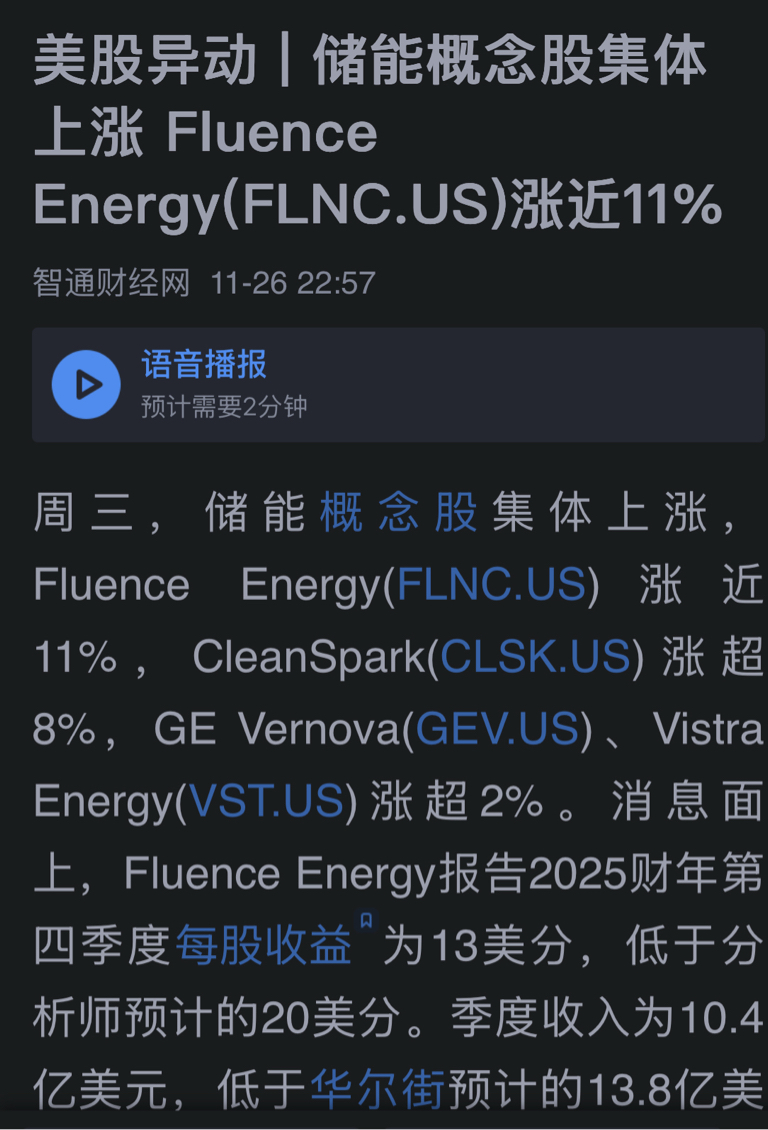Open the VST.US stock link
Viewport: 768px width, 1130px height.
click(266, 801)
